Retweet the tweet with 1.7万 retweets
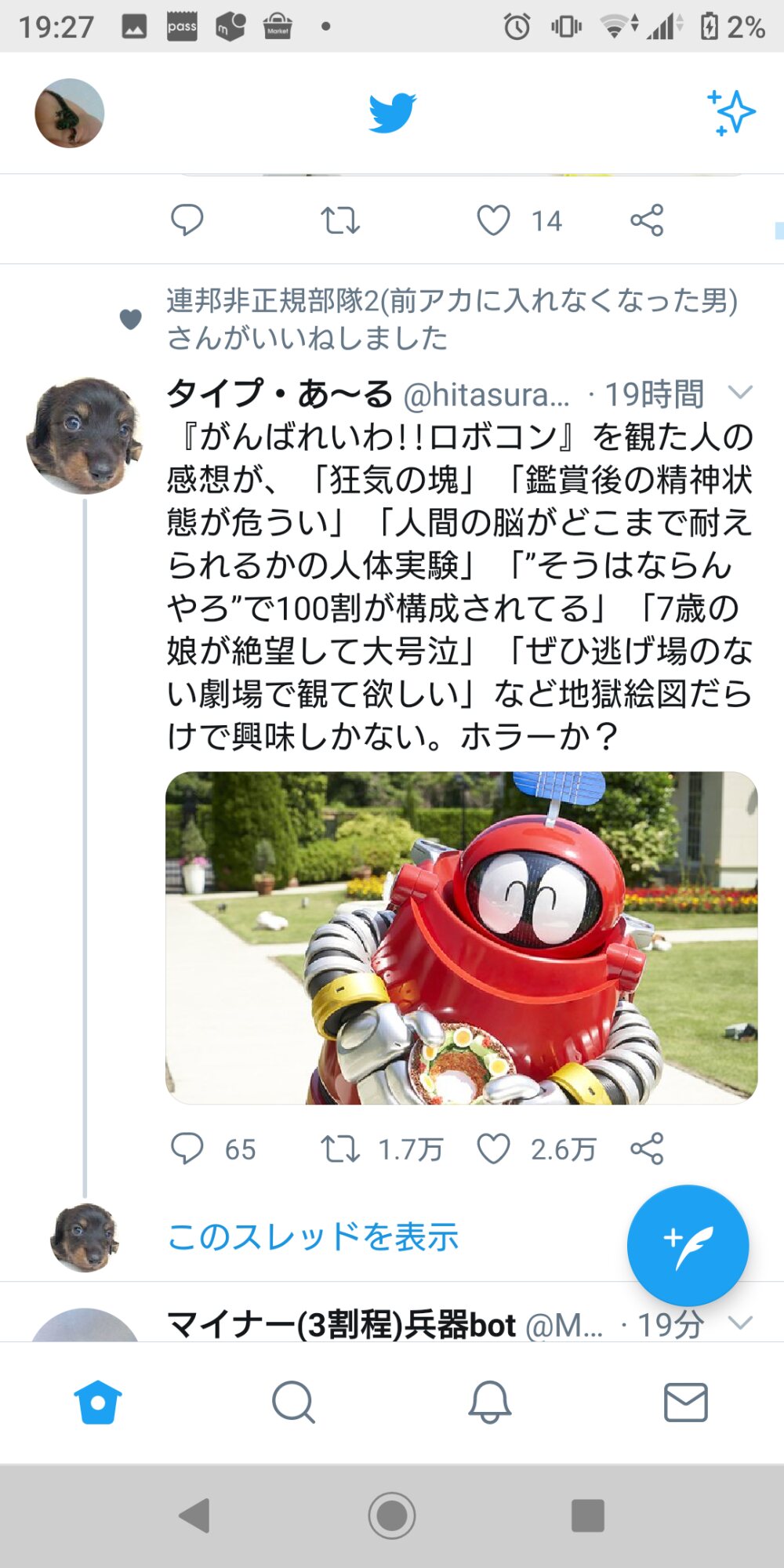Viewport: 784px width, 1568px height. click(x=339, y=1149)
